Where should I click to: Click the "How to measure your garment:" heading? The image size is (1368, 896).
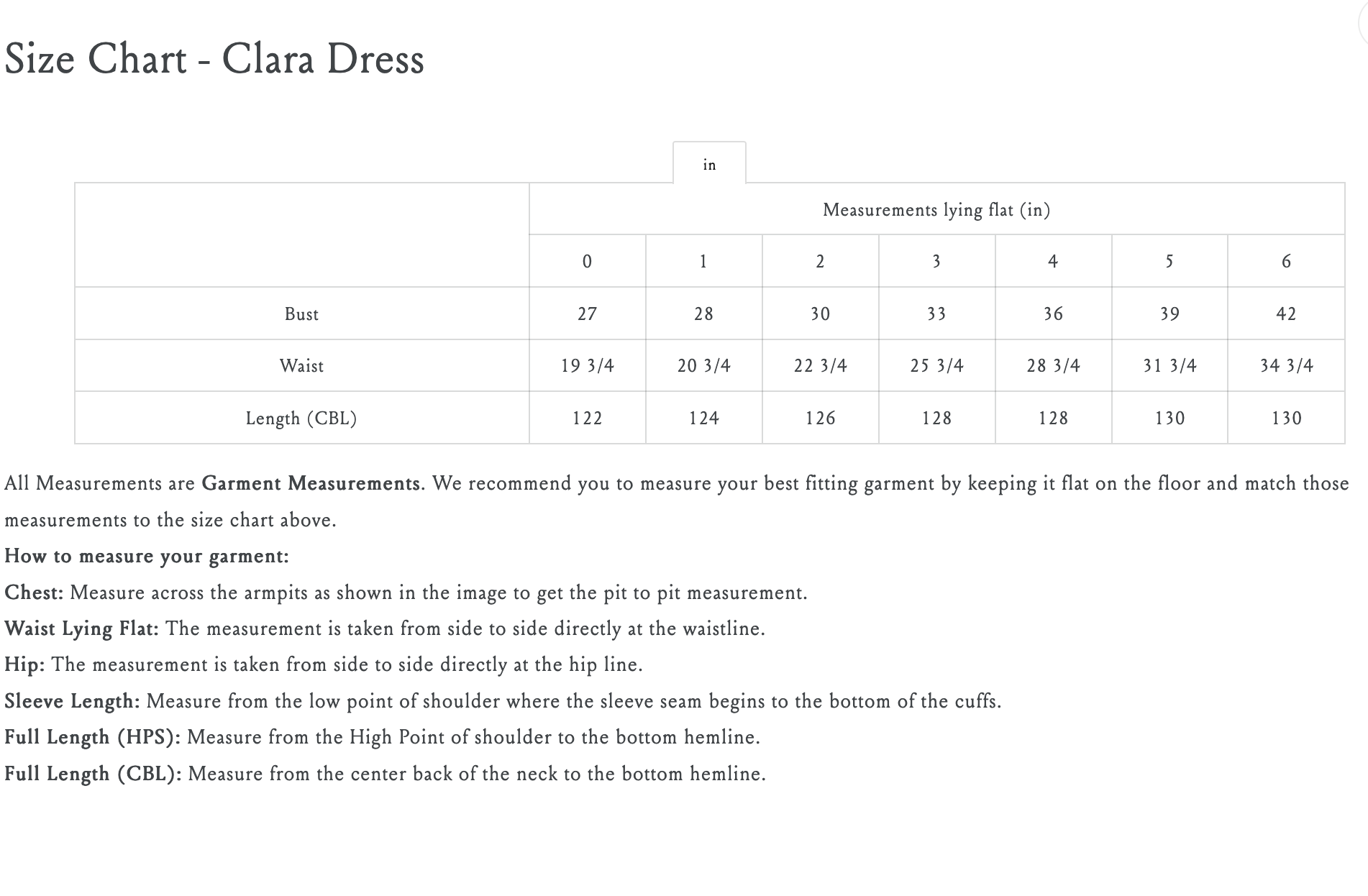147,557
